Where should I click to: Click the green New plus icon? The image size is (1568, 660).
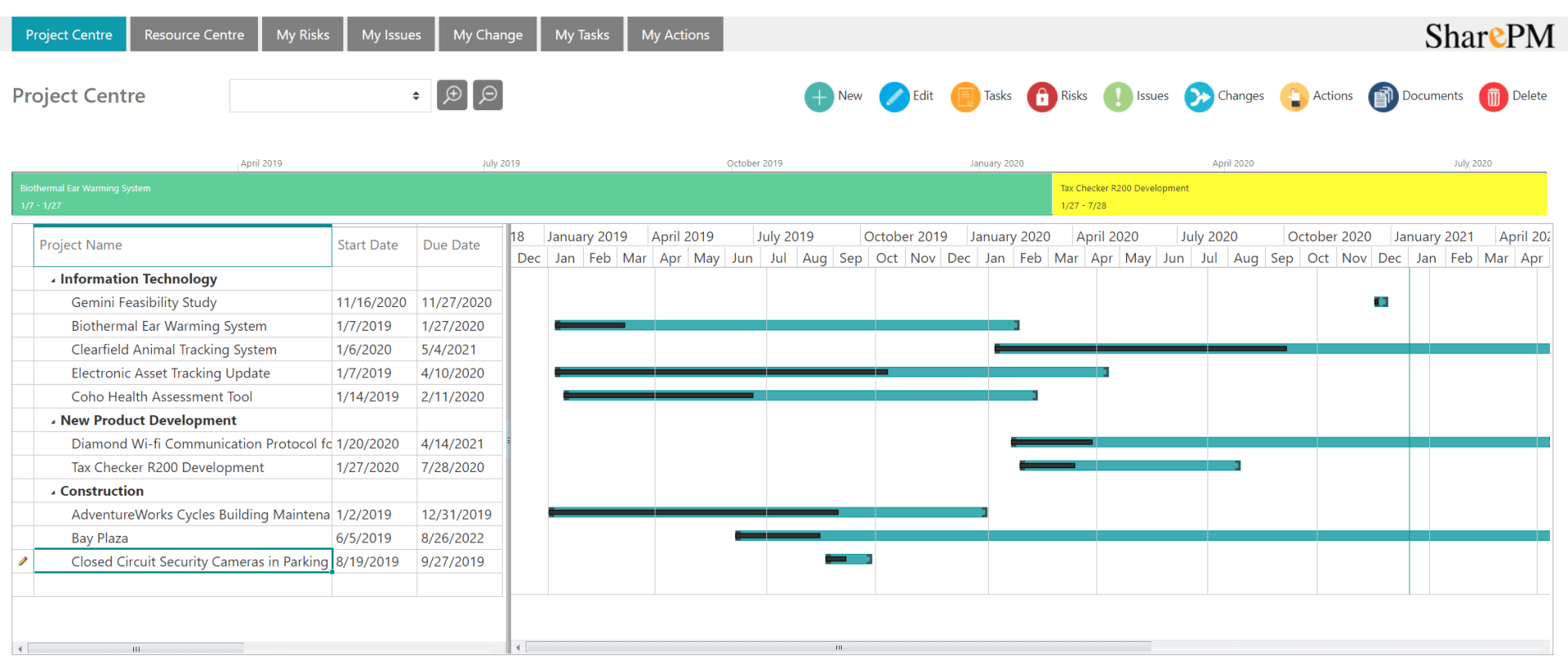(x=818, y=96)
